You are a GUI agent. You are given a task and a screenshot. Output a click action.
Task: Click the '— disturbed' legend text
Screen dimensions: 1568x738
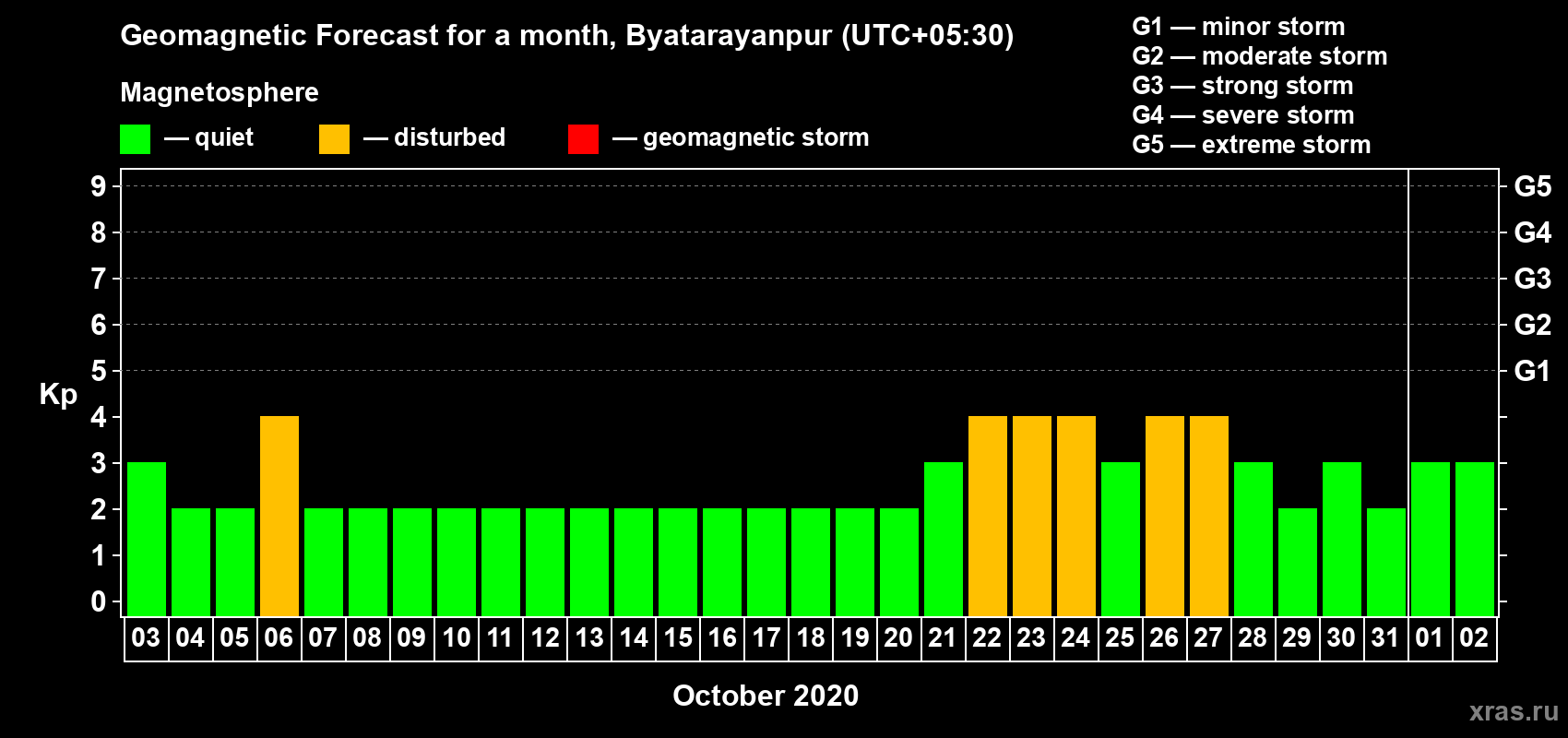point(434,137)
